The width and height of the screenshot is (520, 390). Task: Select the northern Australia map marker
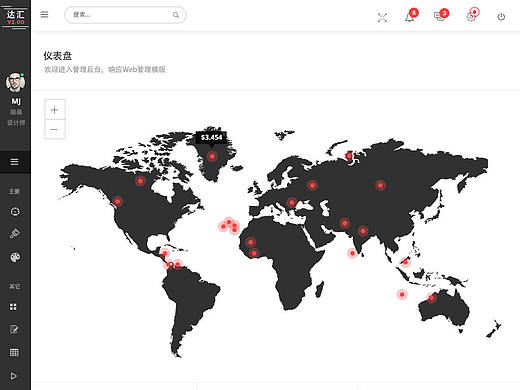point(431,298)
